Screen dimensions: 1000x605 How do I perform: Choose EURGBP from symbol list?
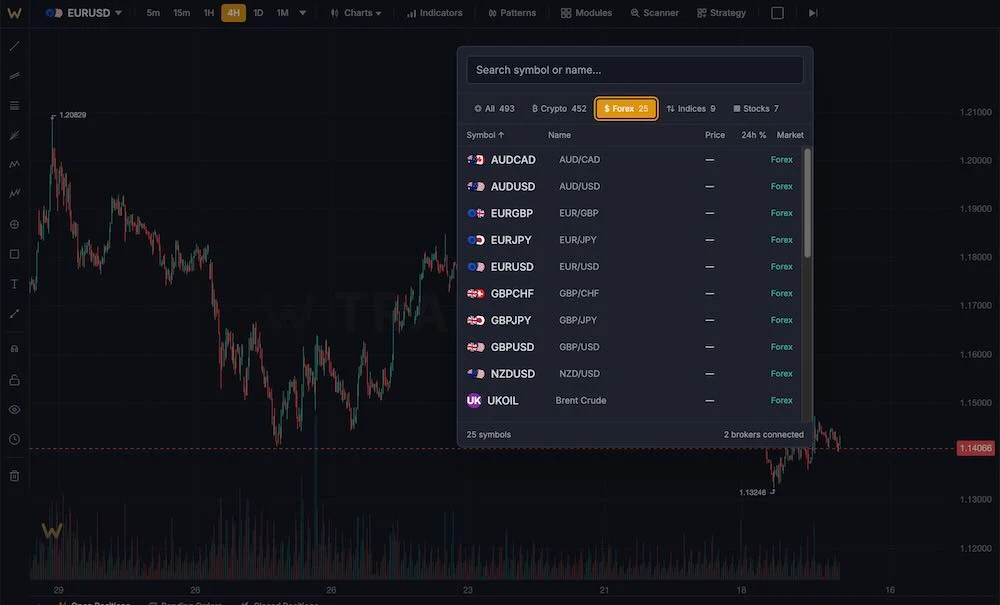click(x=631, y=214)
